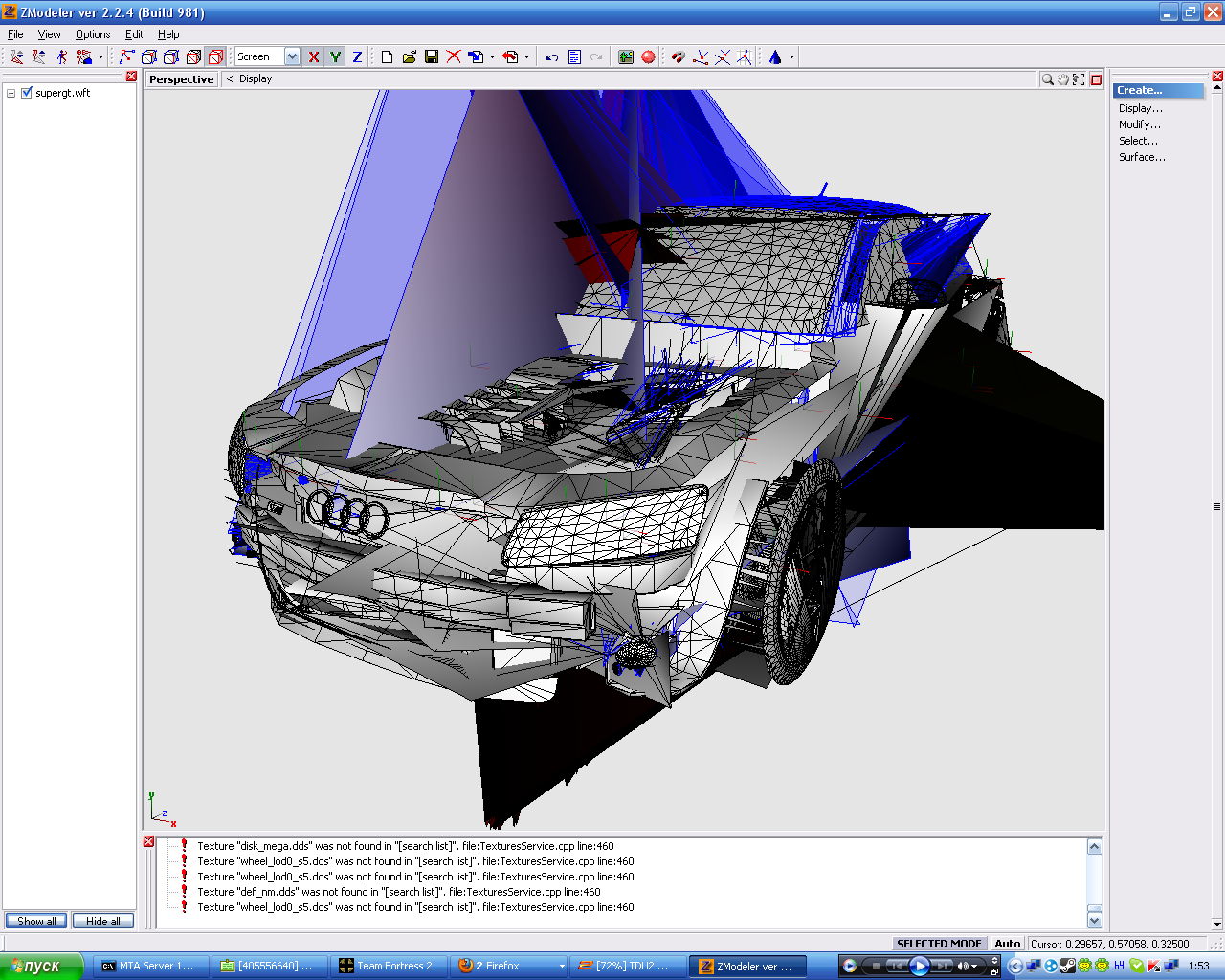Select the vertices level icon

126,56
